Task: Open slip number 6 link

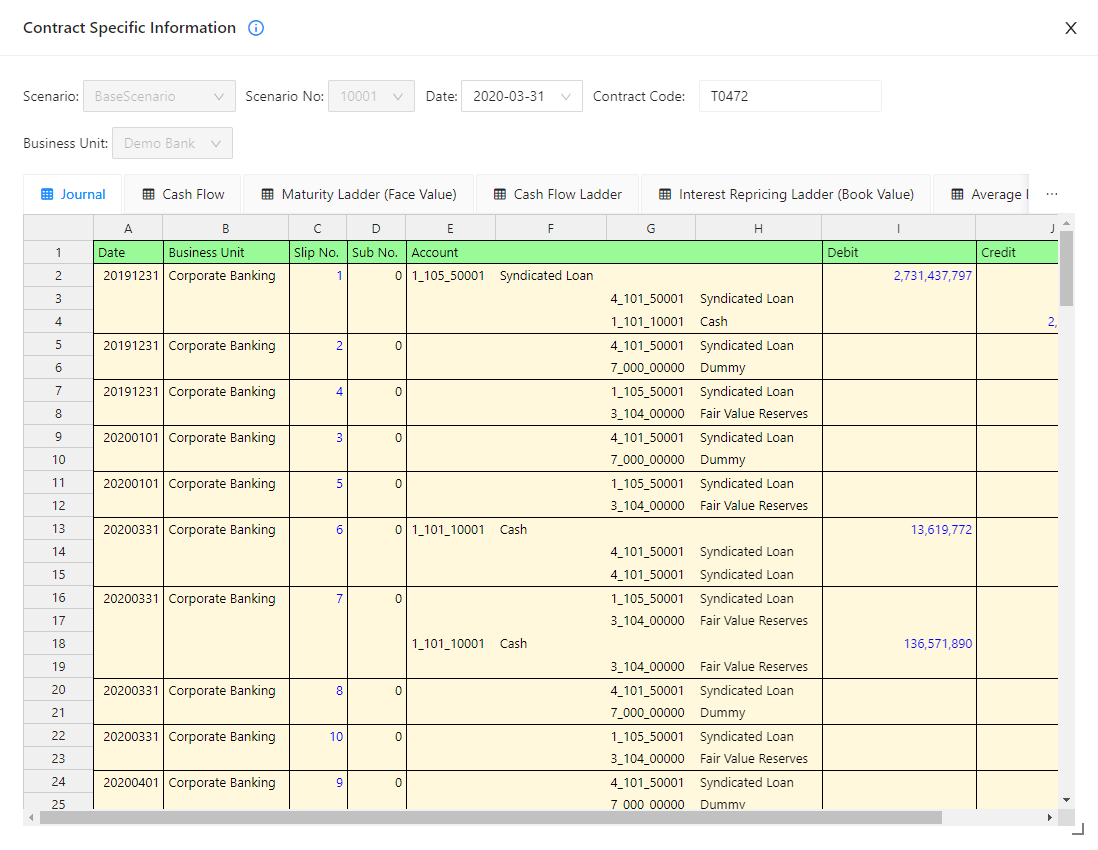Action: click(339, 530)
